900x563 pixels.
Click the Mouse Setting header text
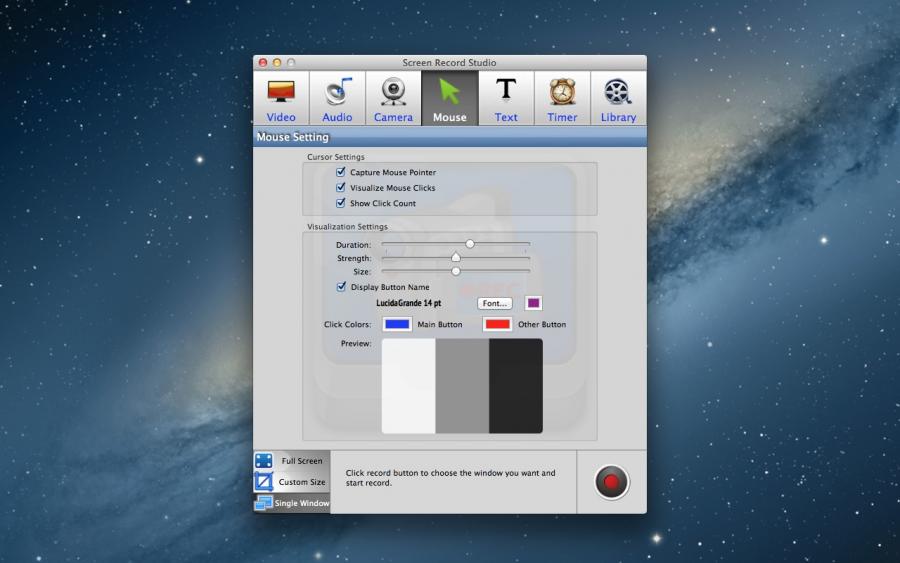point(293,137)
